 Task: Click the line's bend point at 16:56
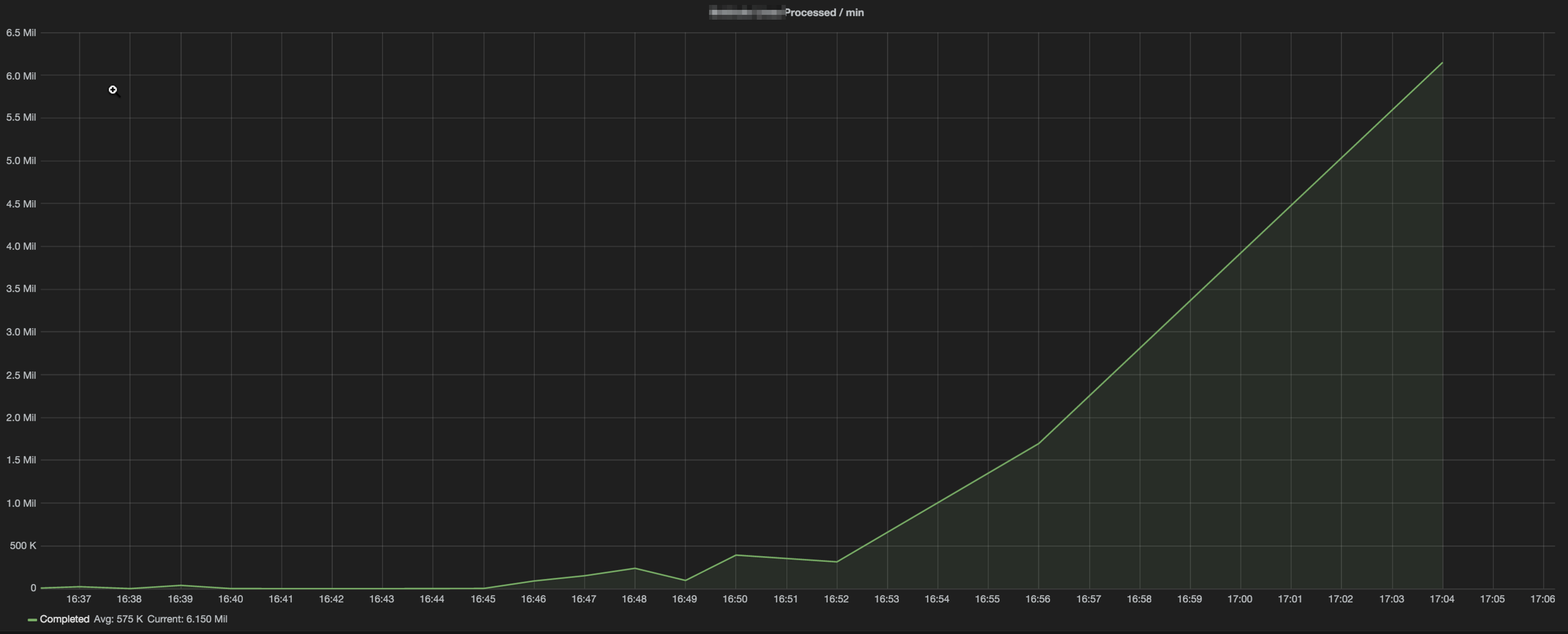pos(1038,443)
